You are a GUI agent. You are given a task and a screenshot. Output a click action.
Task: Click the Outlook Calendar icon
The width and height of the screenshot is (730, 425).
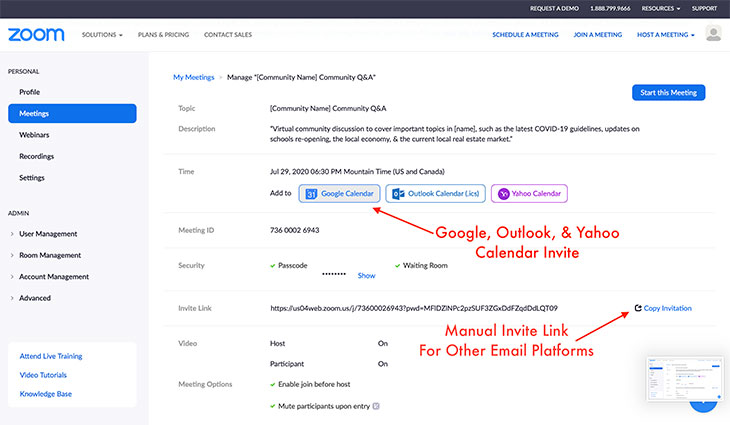click(x=398, y=194)
